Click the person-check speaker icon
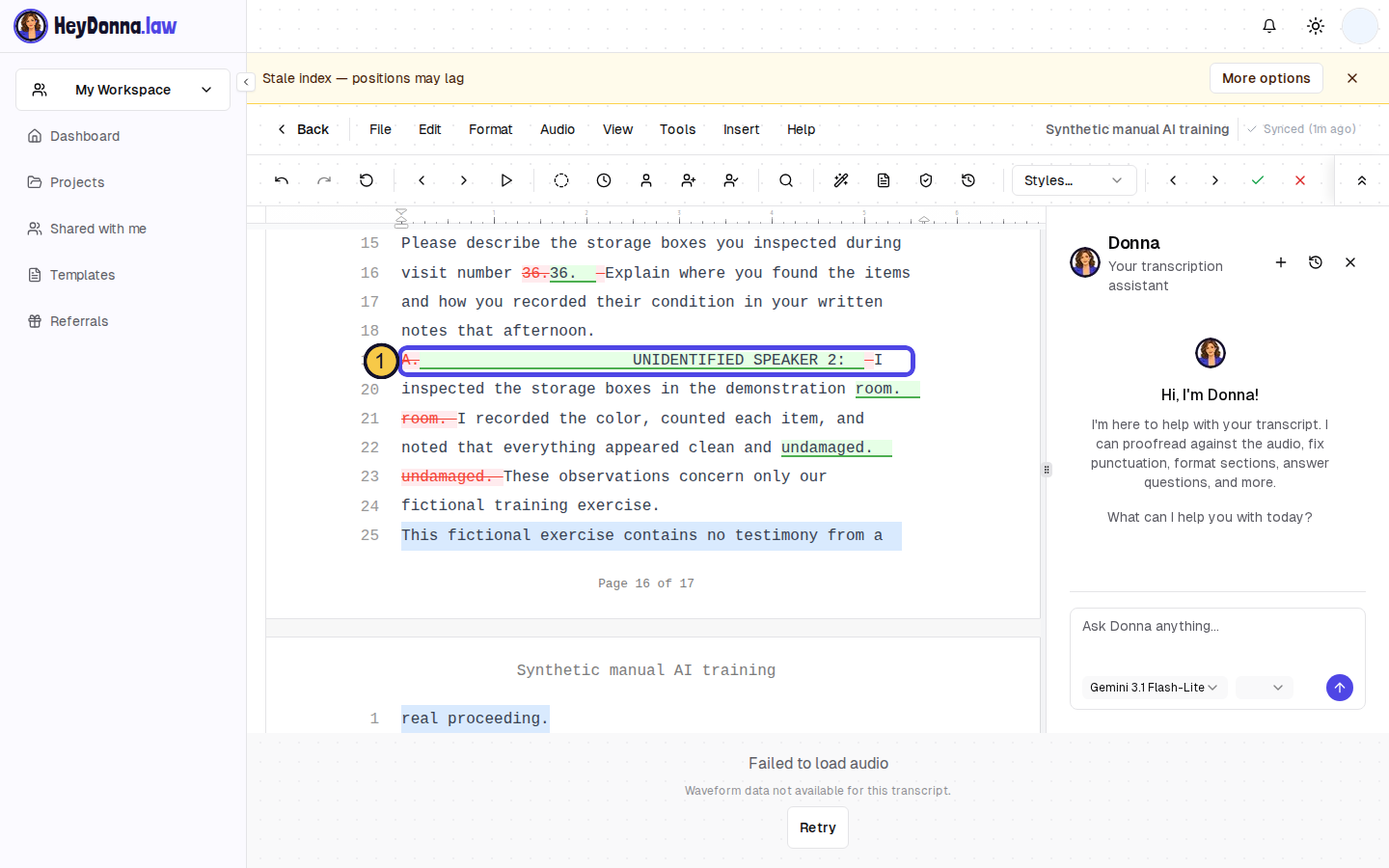Screen dimensions: 1389x868 click(x=731, y=180)
